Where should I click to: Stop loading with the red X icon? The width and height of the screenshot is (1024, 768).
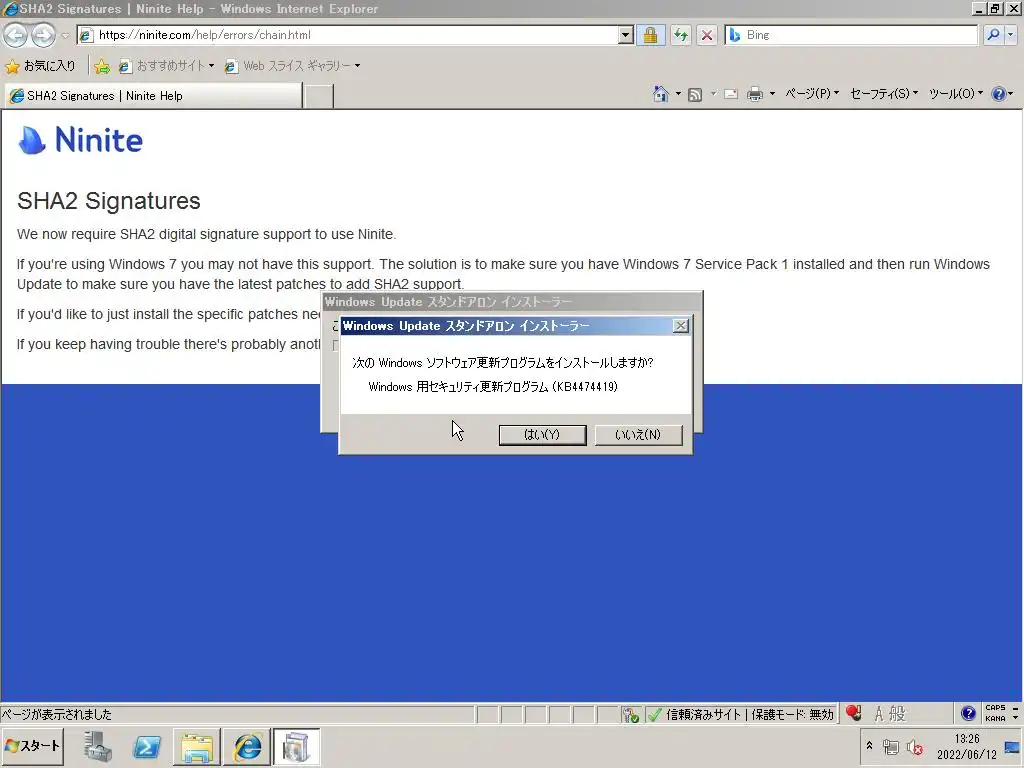(x=707, y=35)
